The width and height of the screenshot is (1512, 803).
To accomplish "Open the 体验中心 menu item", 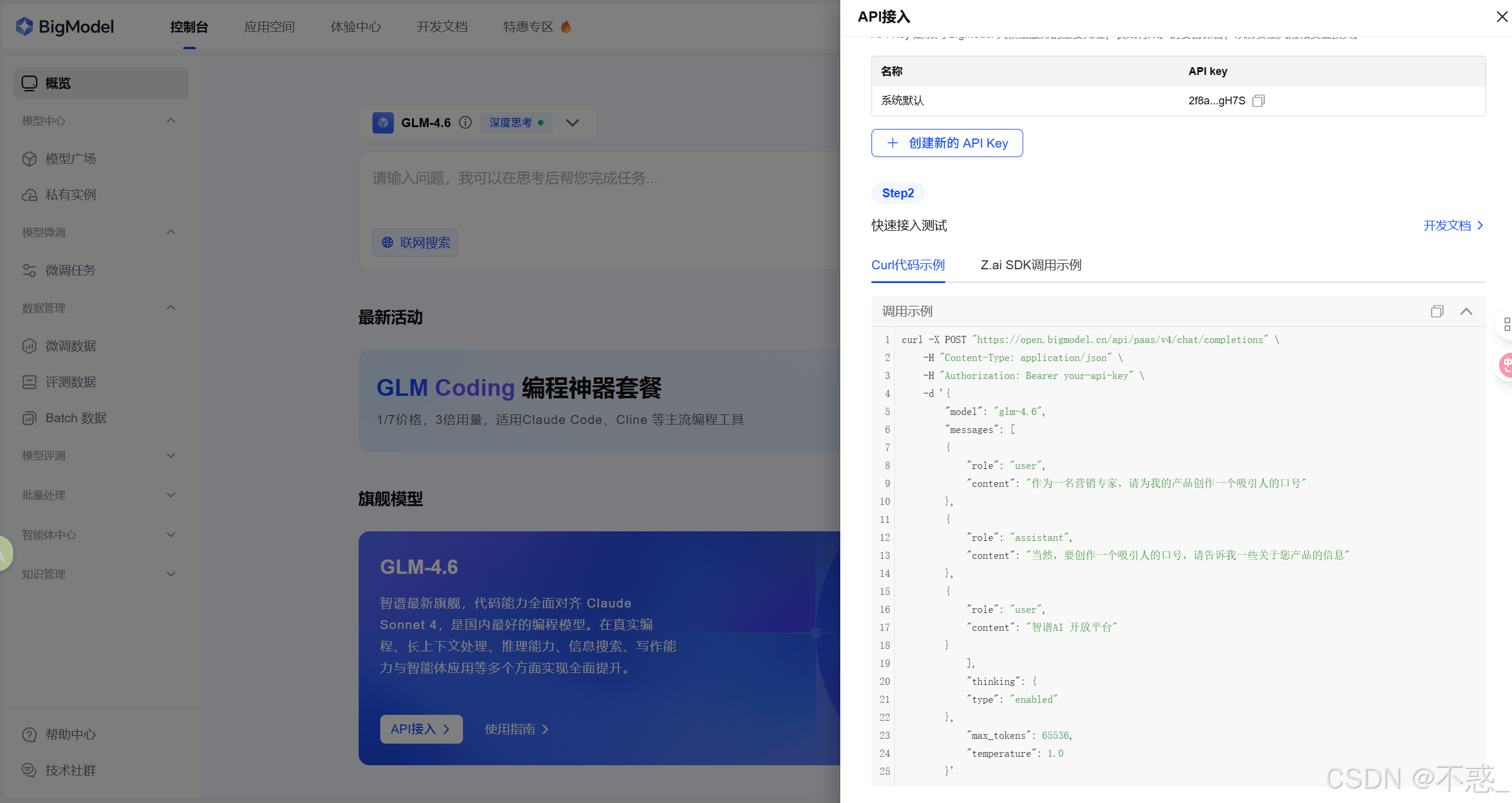I will click(x=356, y=26).
